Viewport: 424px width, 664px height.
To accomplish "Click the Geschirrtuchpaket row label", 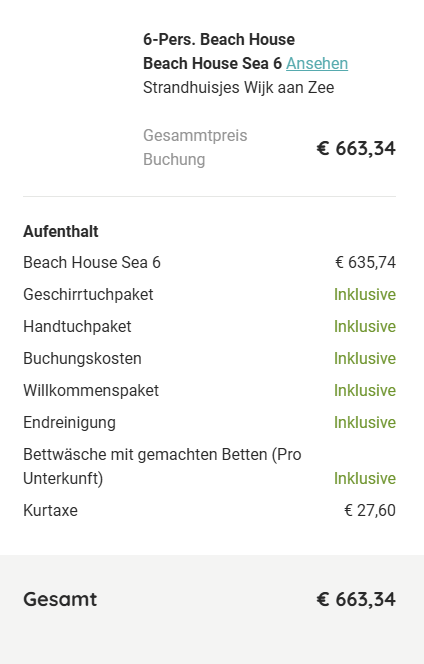I will click(88, 295).
